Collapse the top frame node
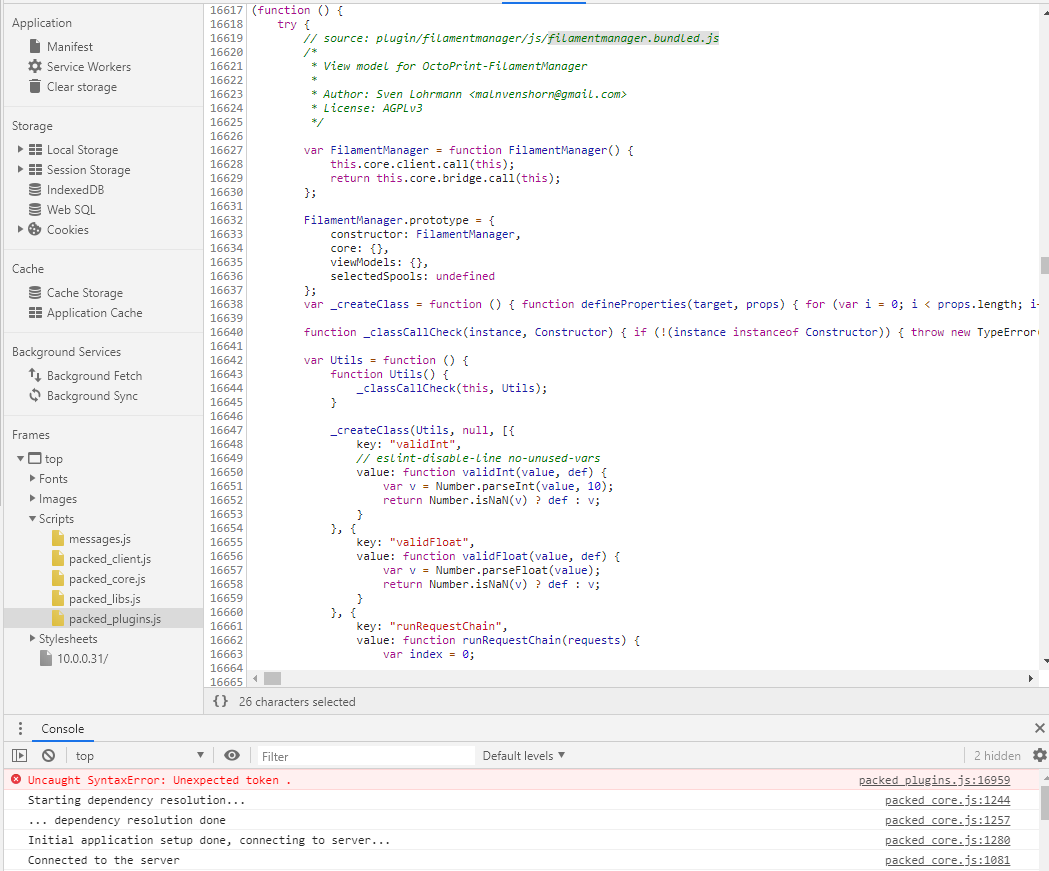Image resolution: width=1049 pixels, height=871 pixels. point(21,458)
